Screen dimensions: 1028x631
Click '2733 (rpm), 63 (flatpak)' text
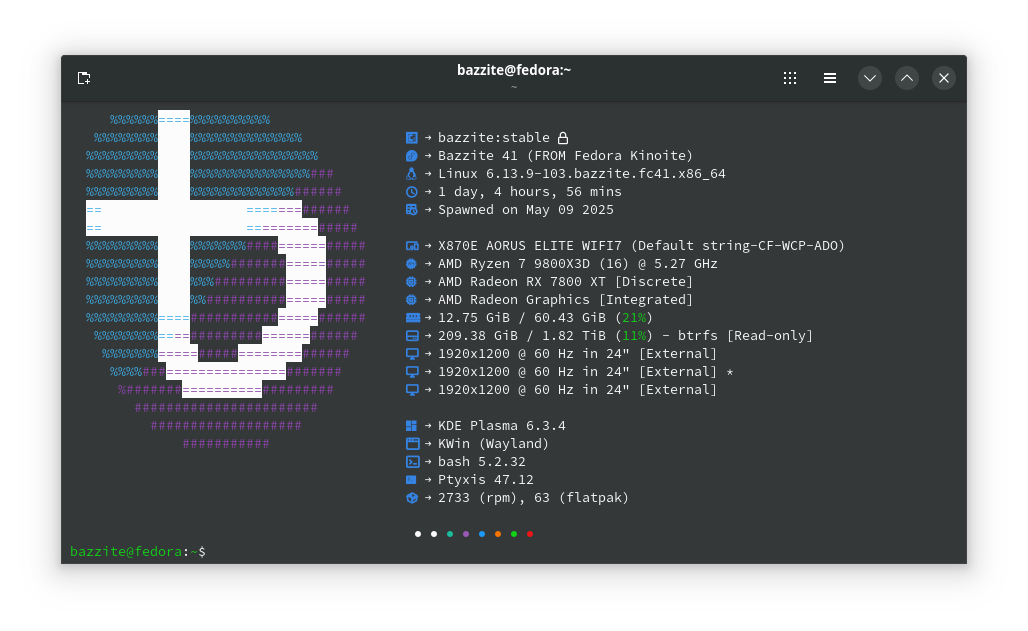point(534,498)
